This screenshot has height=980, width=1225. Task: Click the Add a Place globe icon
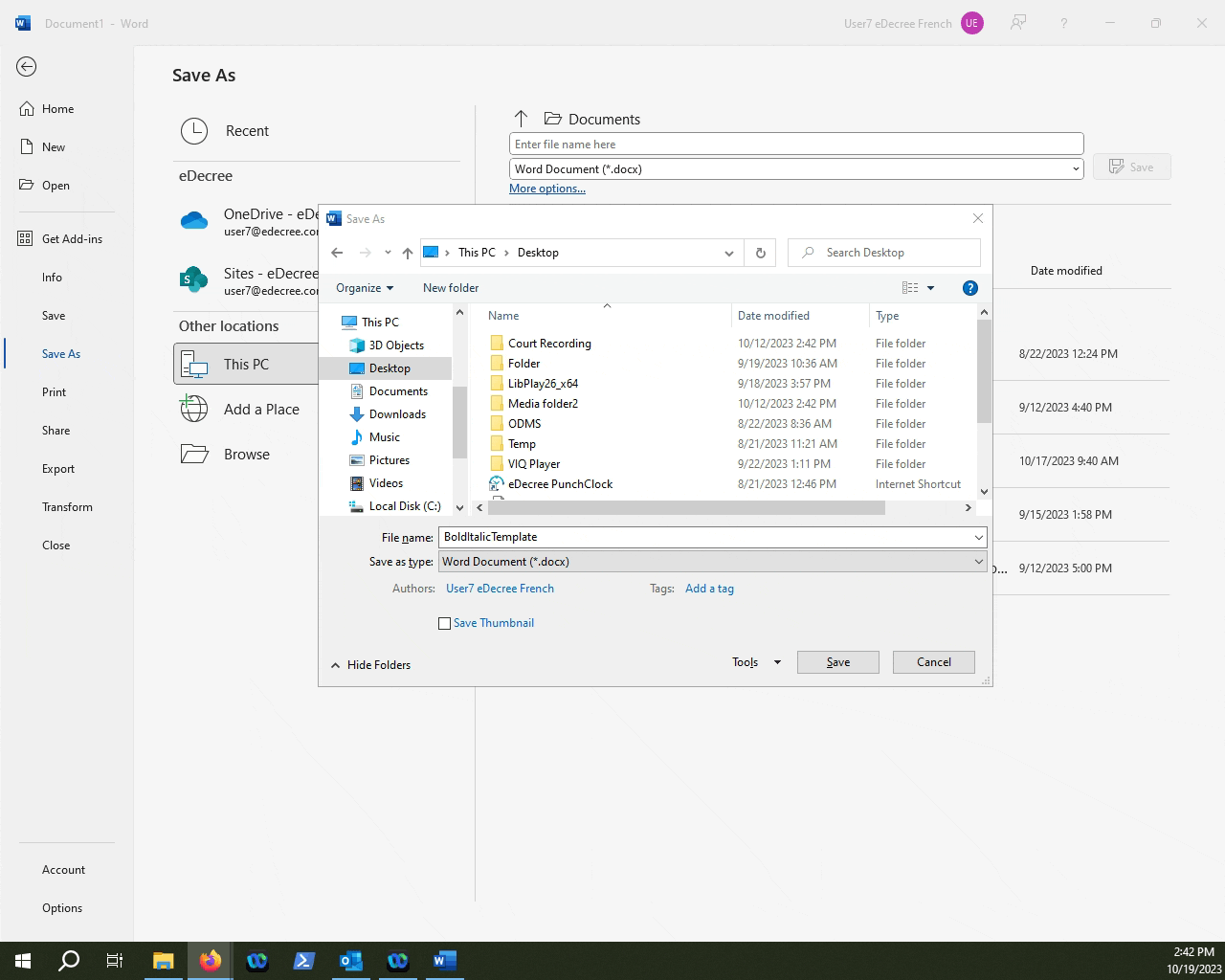(x=194, y=409)
